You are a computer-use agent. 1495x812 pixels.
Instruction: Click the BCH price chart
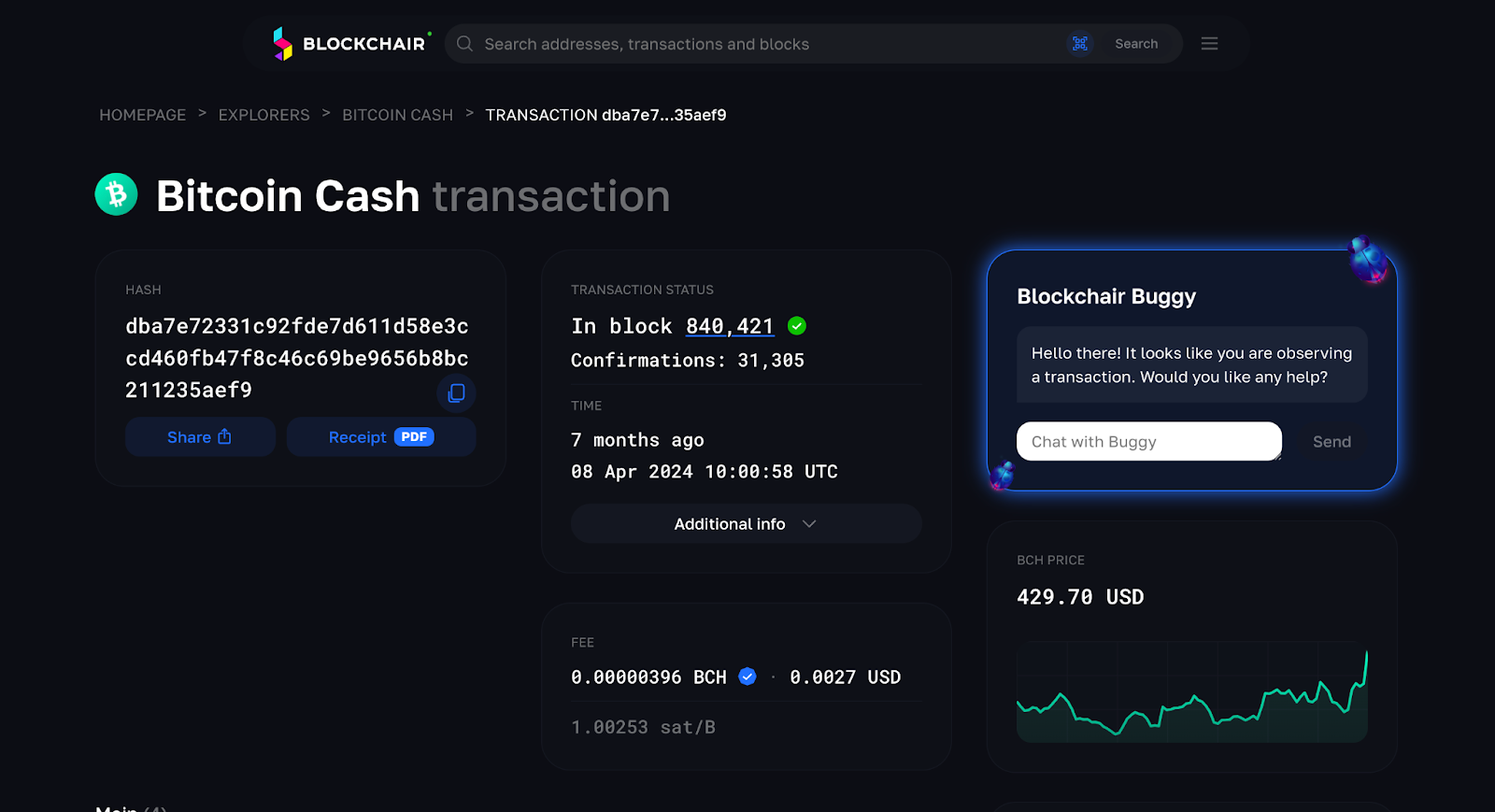coord(1192,691)
